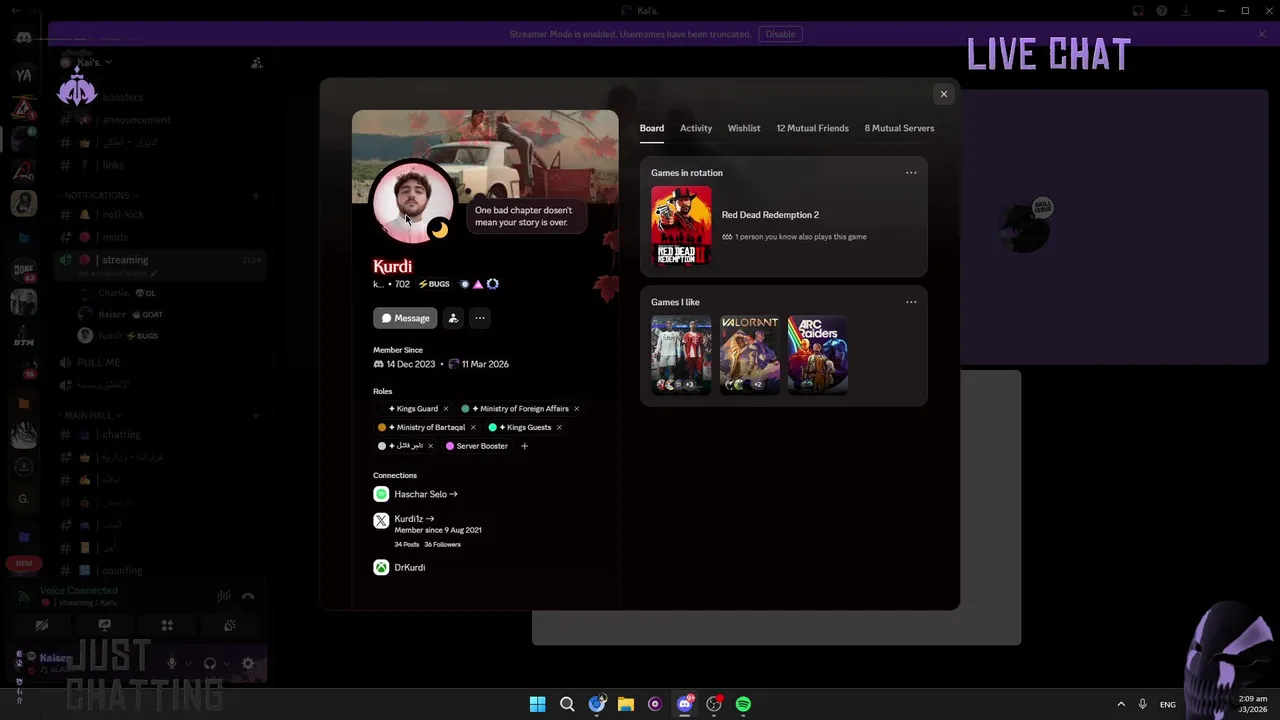1280x720 pixels.
Task: Show hidden system tray icons
Action: (1121, 704)
